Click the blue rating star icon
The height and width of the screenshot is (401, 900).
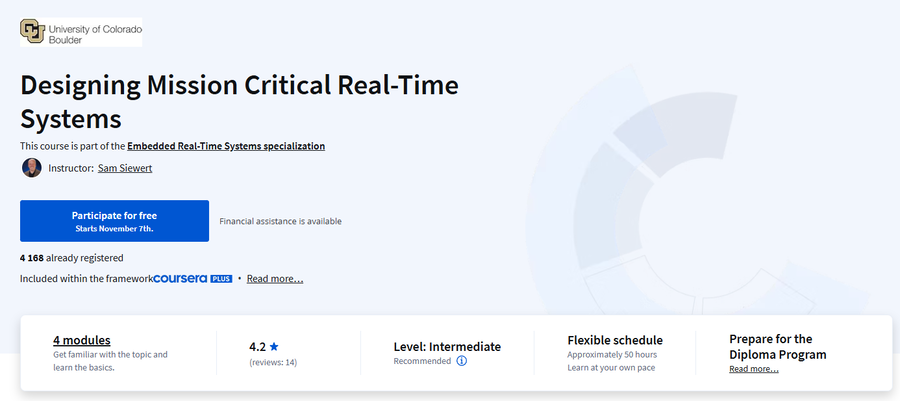[x=274, y=347]
